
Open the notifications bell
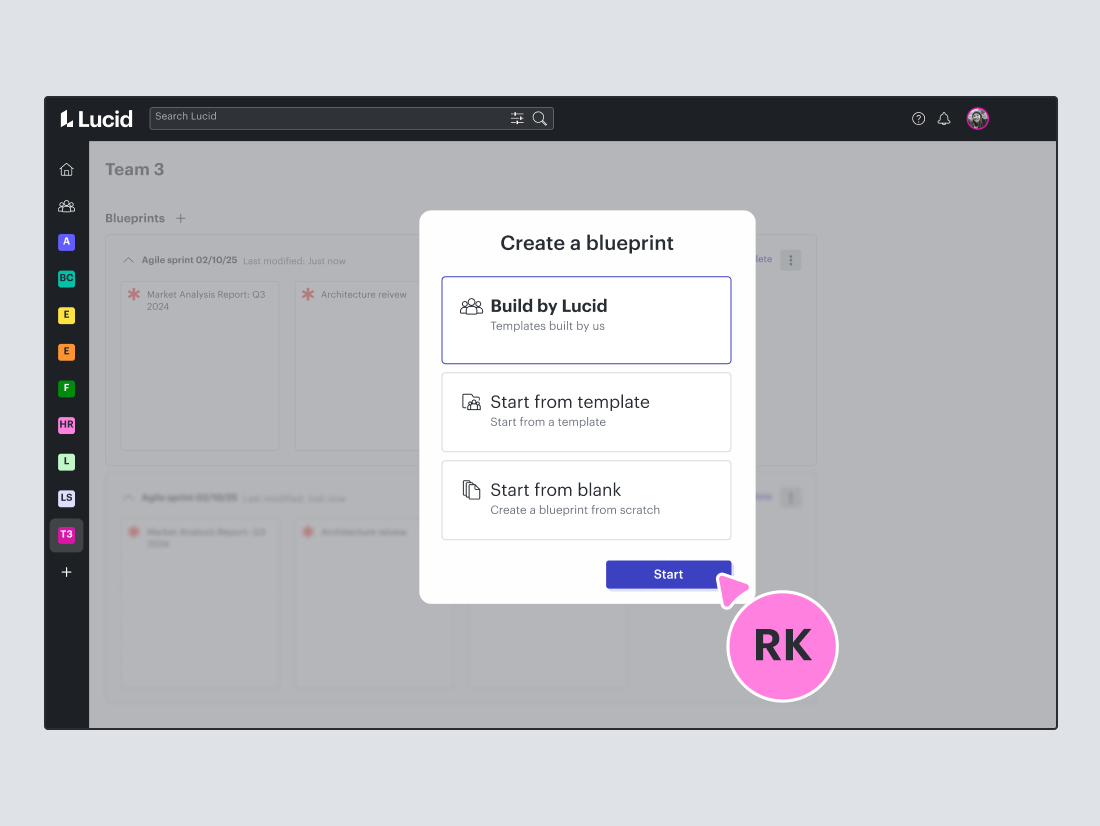pyautogui.click(x=943, y=119)
